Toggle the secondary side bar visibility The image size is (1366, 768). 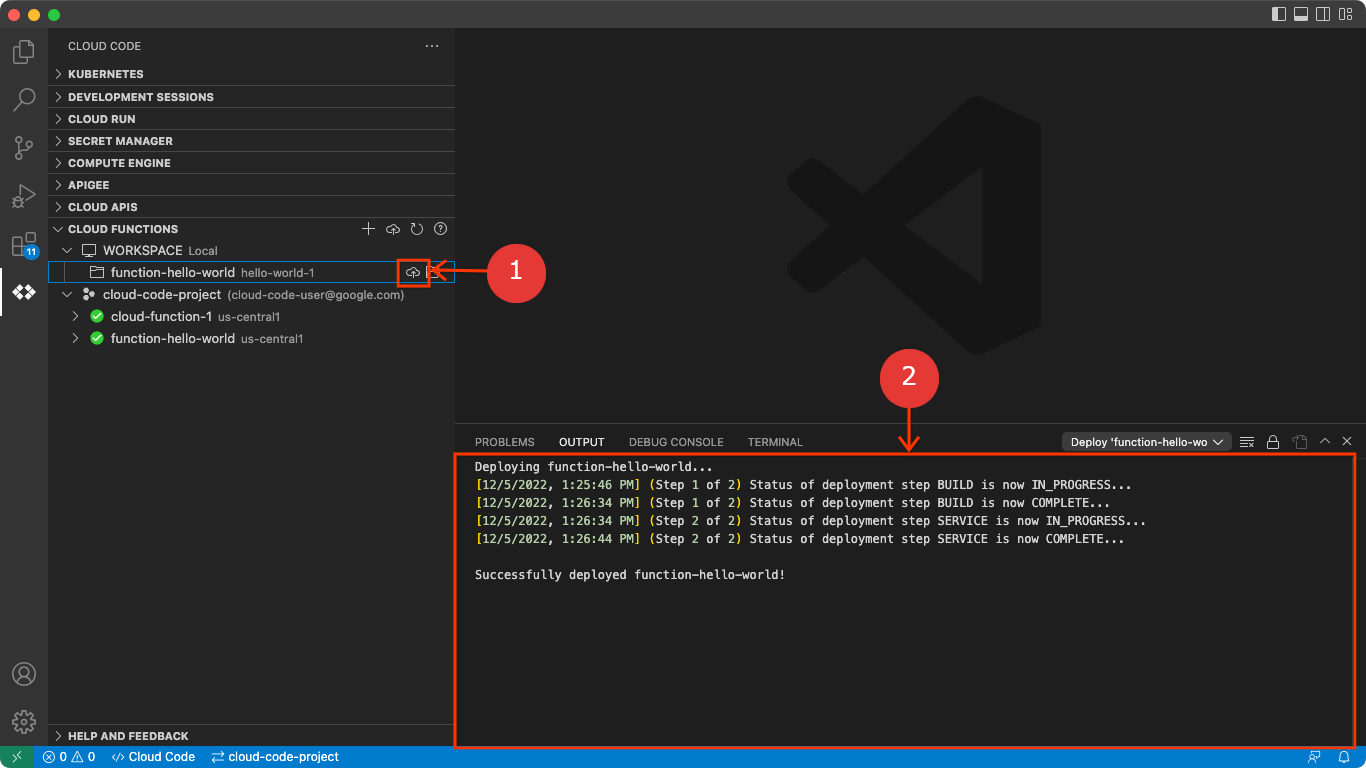point(1323,14)
